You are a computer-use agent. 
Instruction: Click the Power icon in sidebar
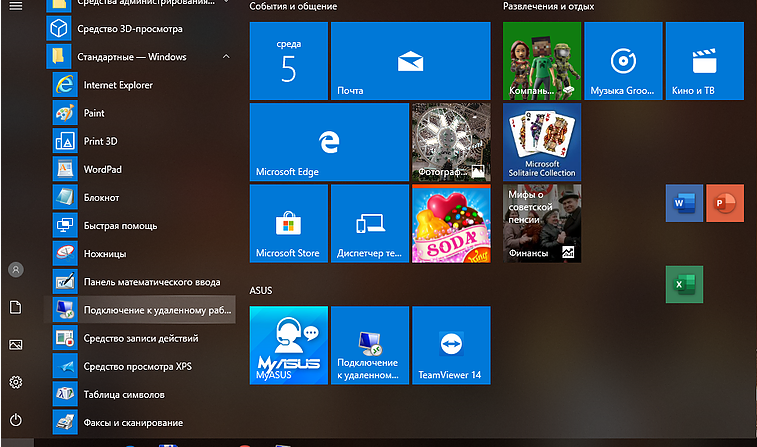[16, 420]
